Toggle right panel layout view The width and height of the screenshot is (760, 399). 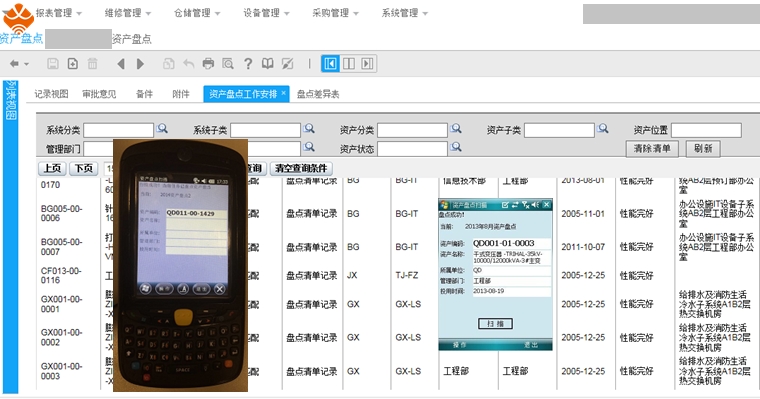[367, 64]
